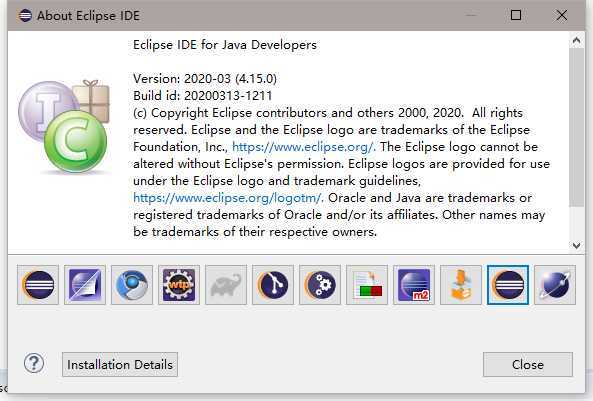593x401 pixels.
Task: Open the pencil-and-page Eclipse feature icon
Action: pyautogui.click(x=85, y=285)
